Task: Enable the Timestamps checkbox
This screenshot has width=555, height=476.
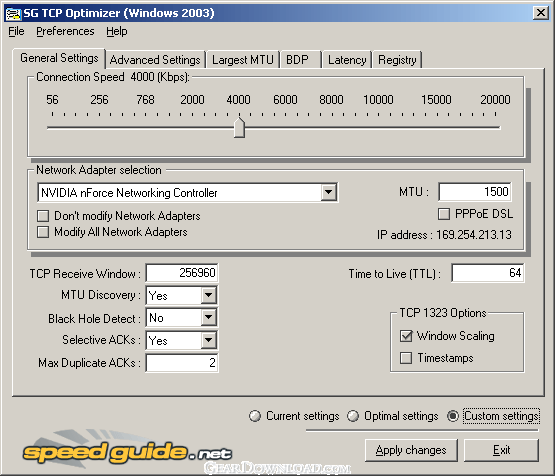Action: click(x=406, y=358)
